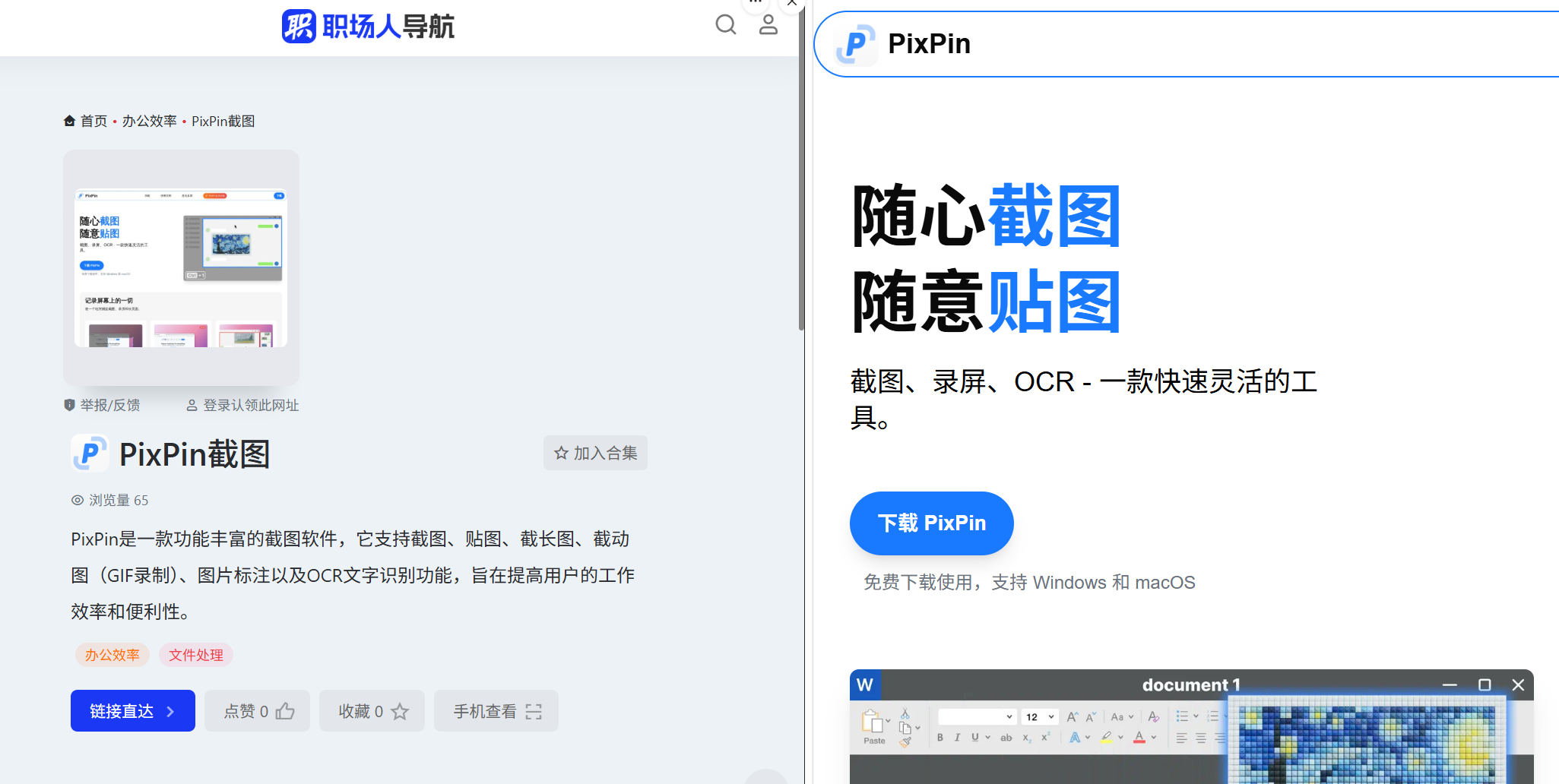The height and width of the screenshot is (784, 1559).
Task: Click the copy icon in document ribbon
Action: pos(905,727)
